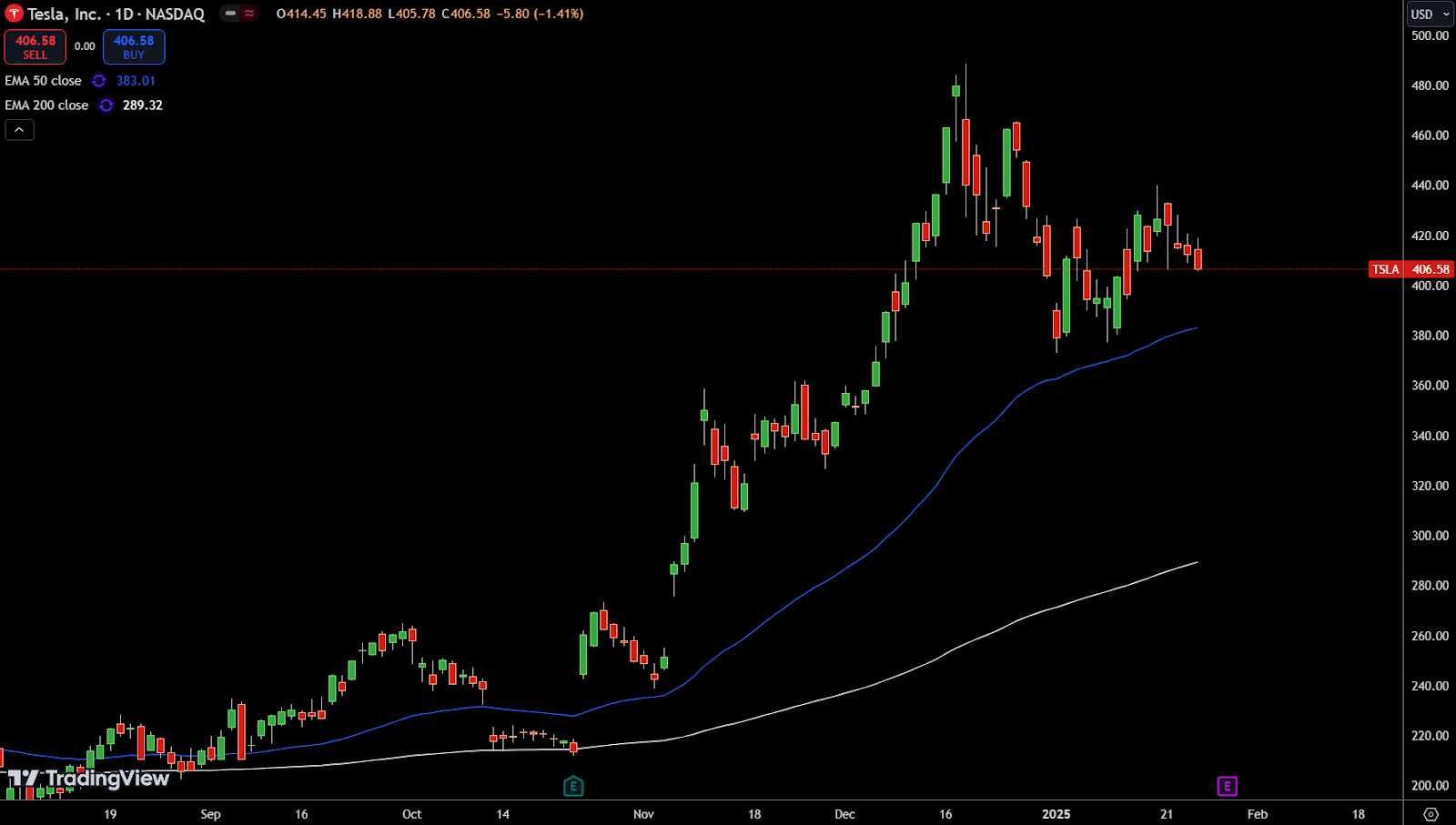The image size is (1456, 825).
Task: Click the refresh icon beside EMA 200 close
Action: coord(106,106)
